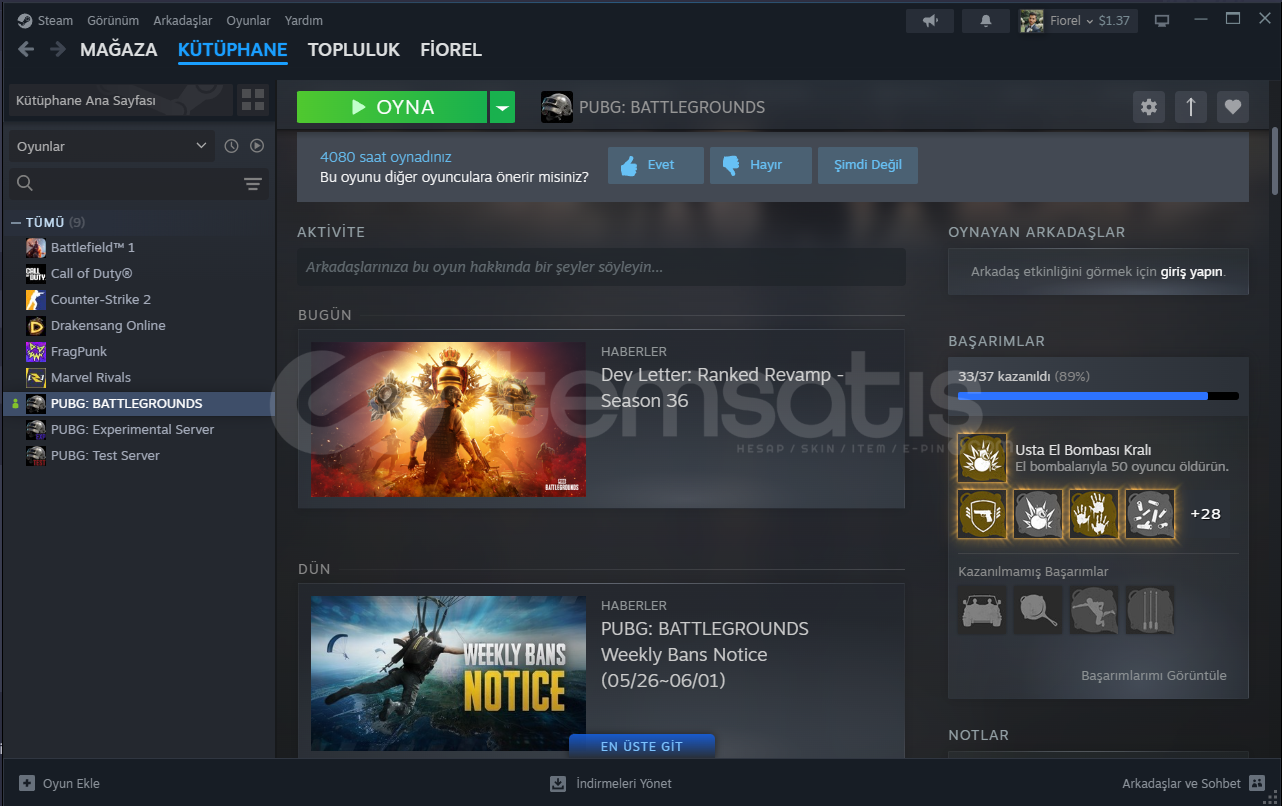Click the green OYNA play button
1282x806 pixels.
click(392, 107)
